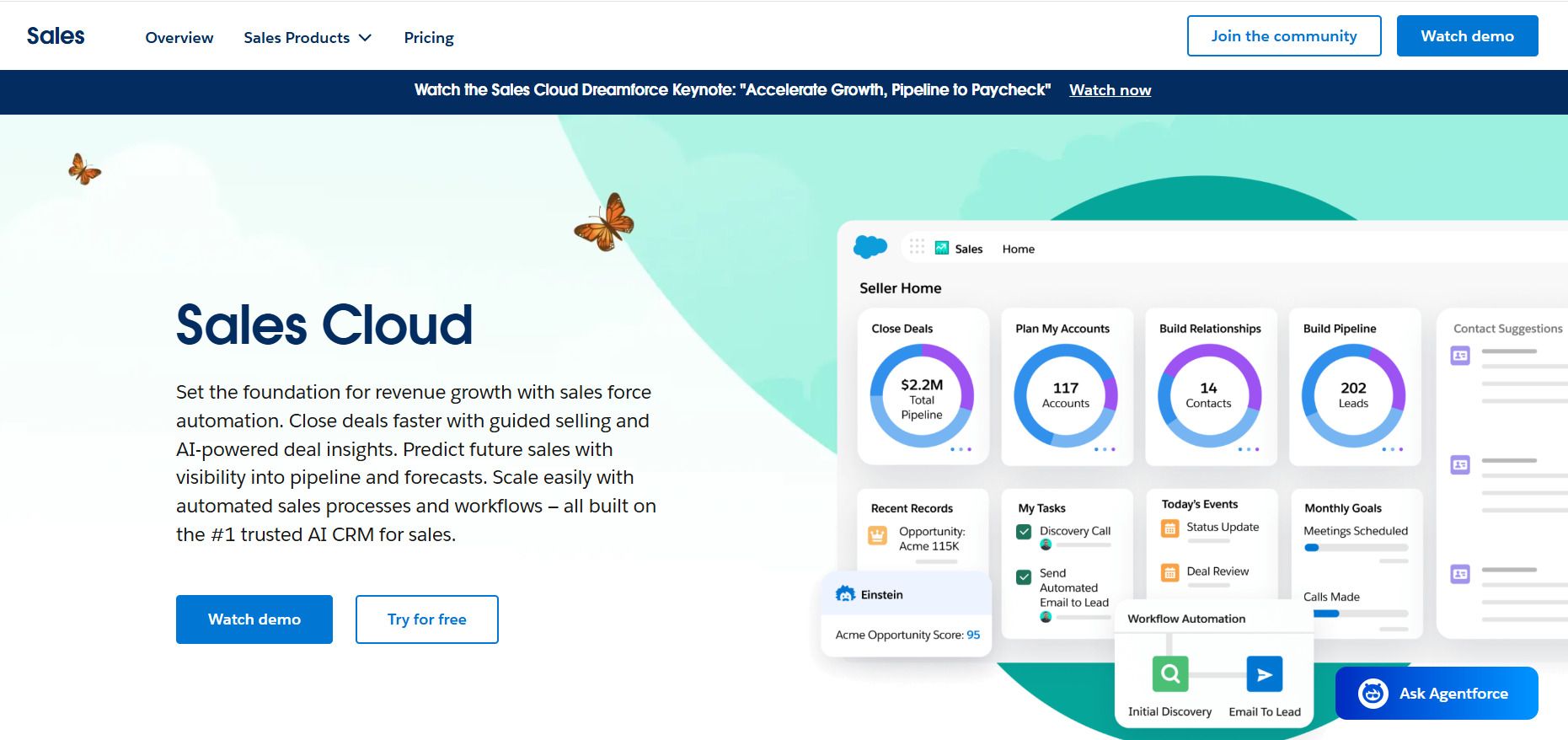The image size is (1568, 740).
Task: Click the Agentforce robot icon
Action: pos(1373,694)
